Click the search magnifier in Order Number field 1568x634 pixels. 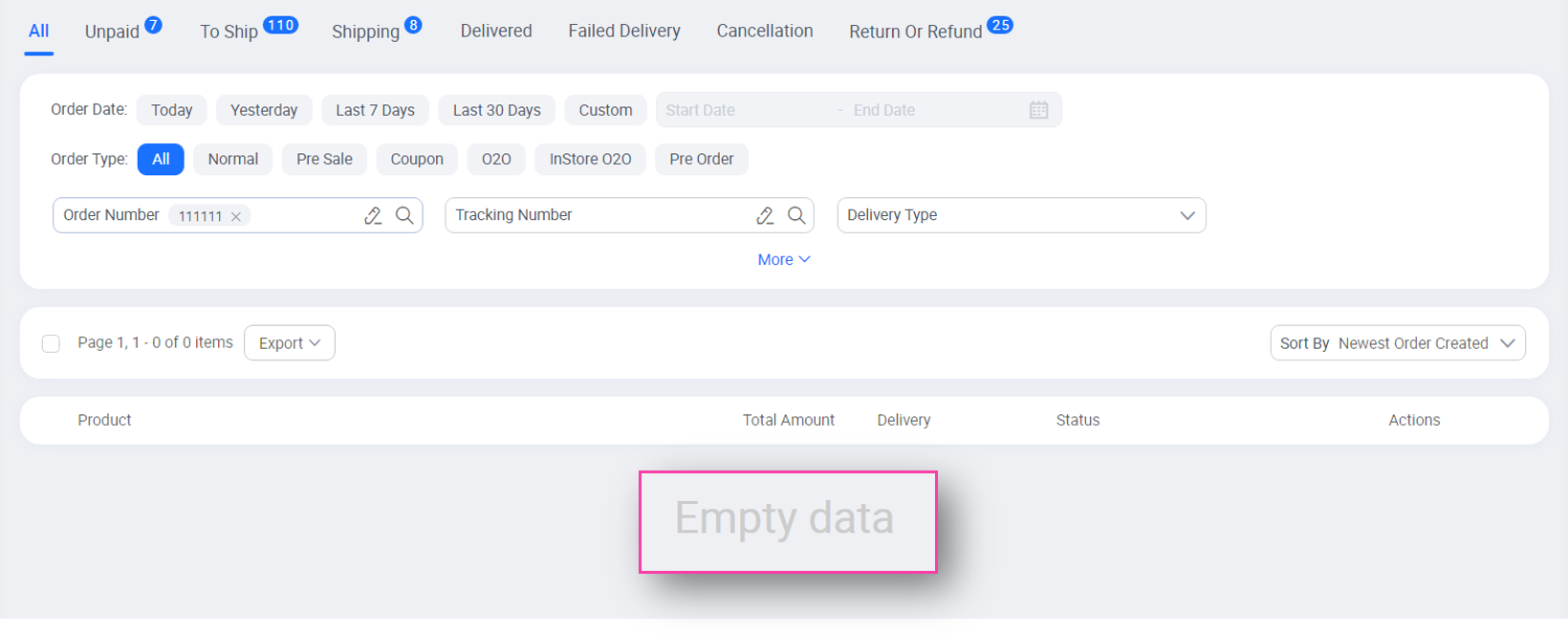click(x=404, y=215)
